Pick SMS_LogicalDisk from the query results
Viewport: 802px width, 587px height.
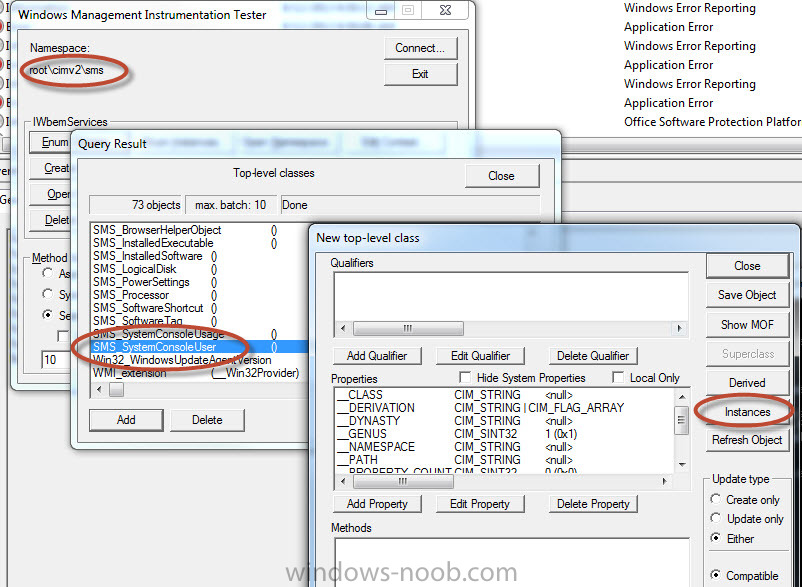pos(199,269)
